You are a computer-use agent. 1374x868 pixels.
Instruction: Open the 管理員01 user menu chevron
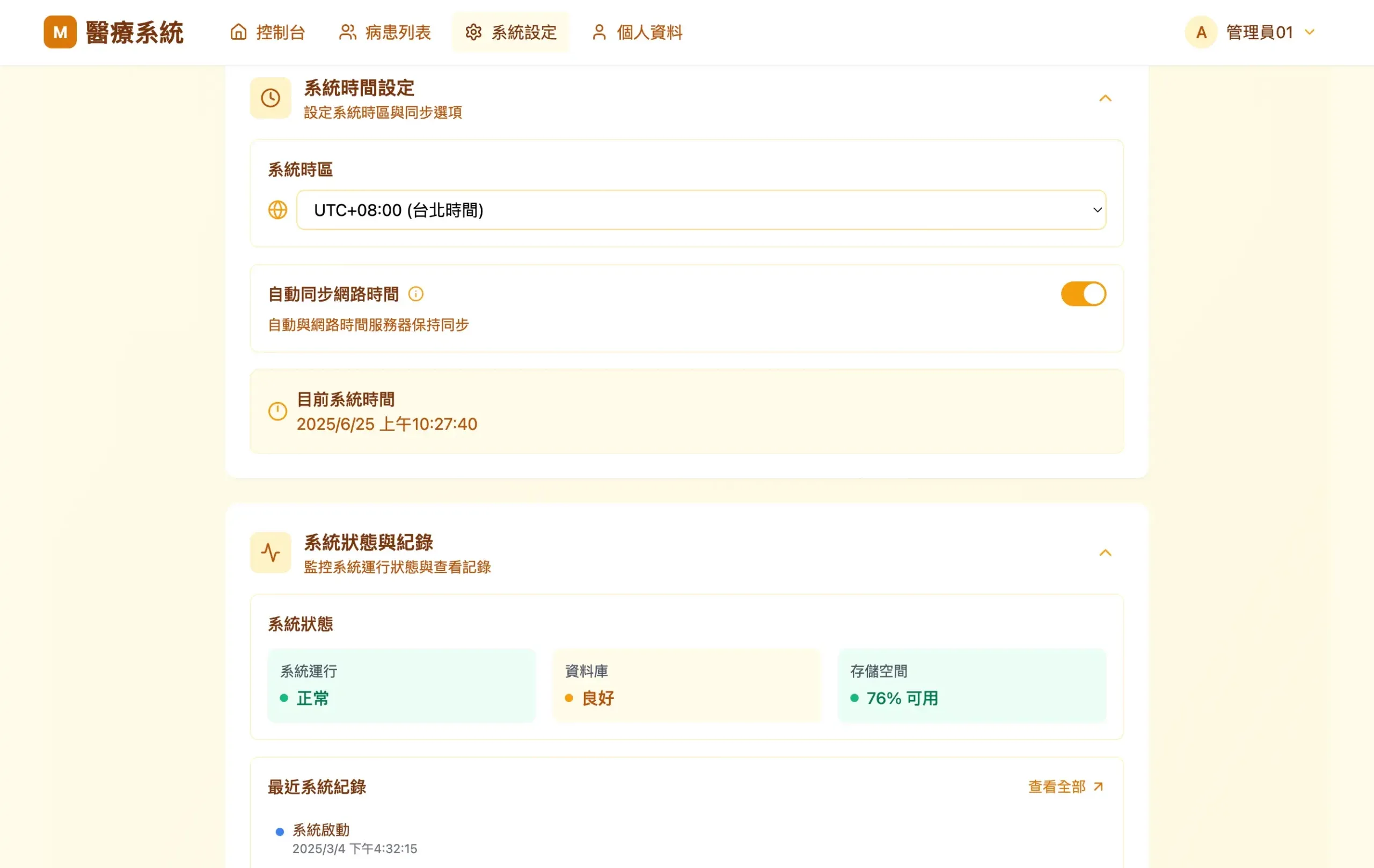[x=1310, y=32]
